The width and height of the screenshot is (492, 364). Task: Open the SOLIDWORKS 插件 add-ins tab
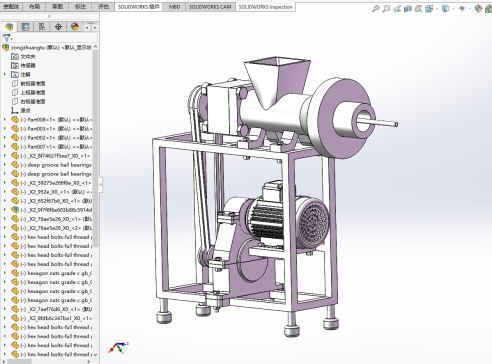pyautogui.click(x=139, y=6)
